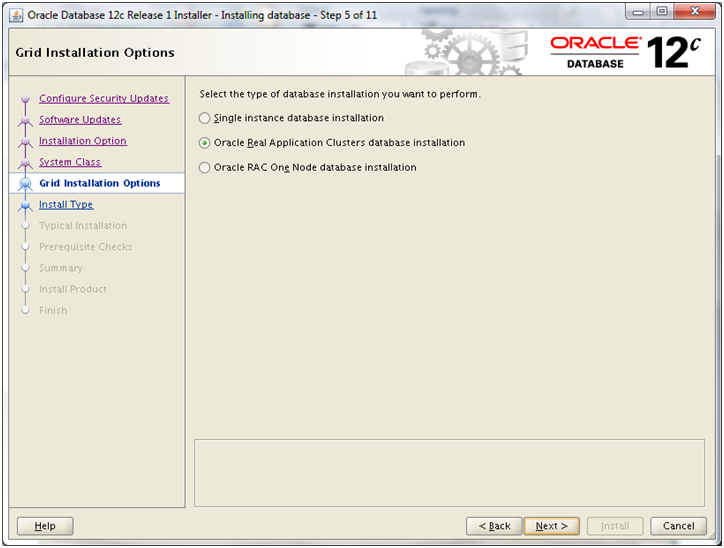Click step marker beside Software Updates
The width and height of the screenshot is (724, 548).
point(25,120)
